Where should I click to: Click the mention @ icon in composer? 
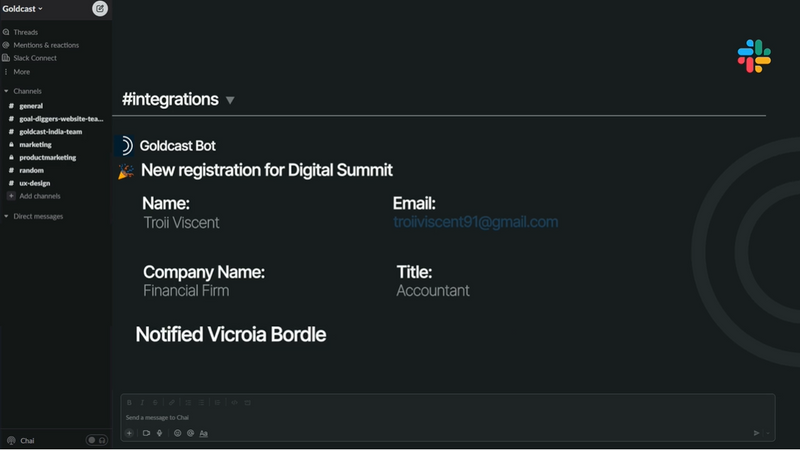coord(190,433)
